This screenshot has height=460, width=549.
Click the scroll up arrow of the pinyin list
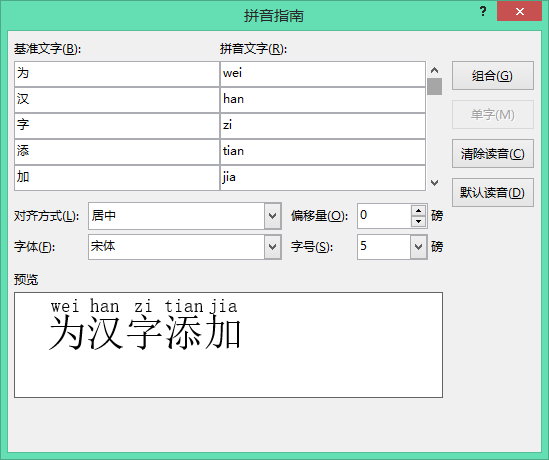click(x=435, y=70)
